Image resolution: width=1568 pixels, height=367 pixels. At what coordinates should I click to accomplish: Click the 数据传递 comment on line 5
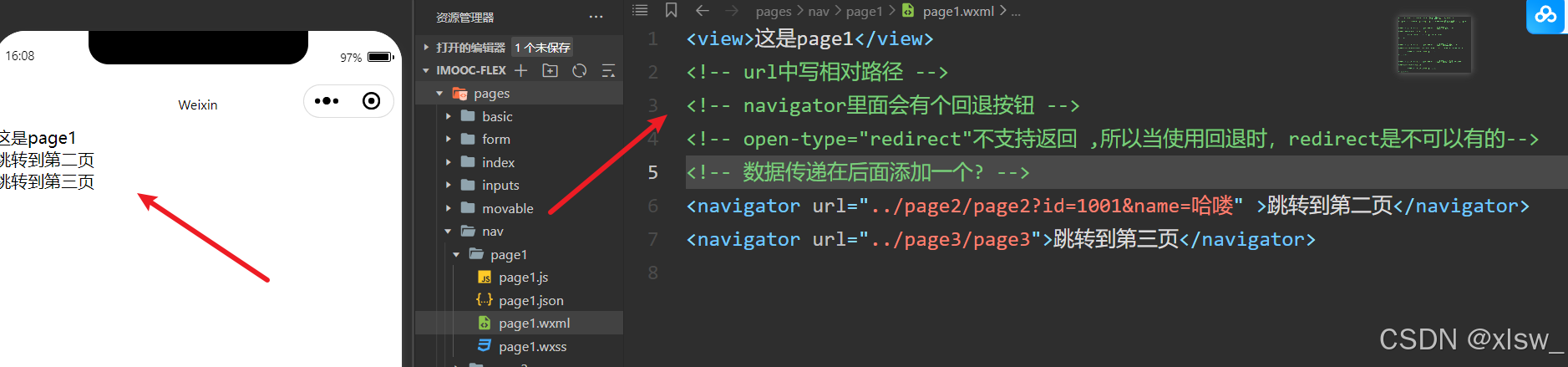[858, 172]
